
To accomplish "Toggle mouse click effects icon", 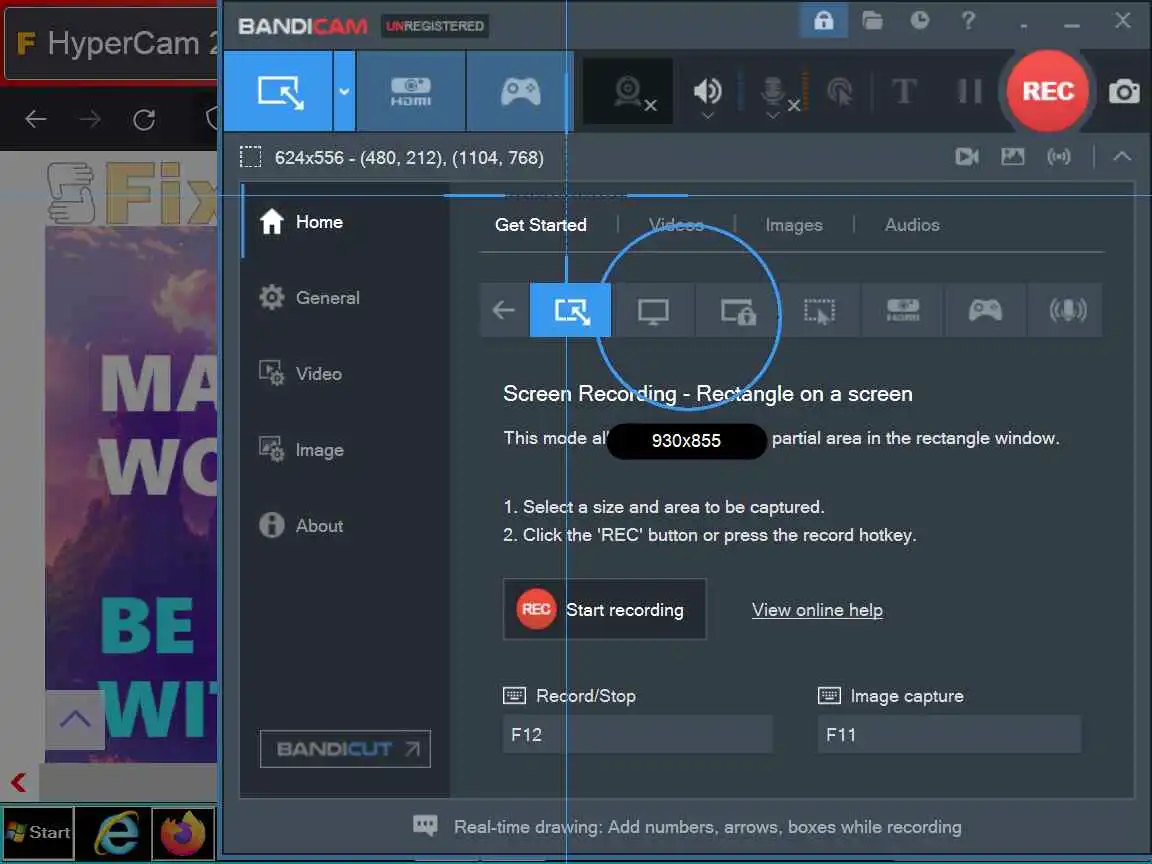I will click(840, 92).
